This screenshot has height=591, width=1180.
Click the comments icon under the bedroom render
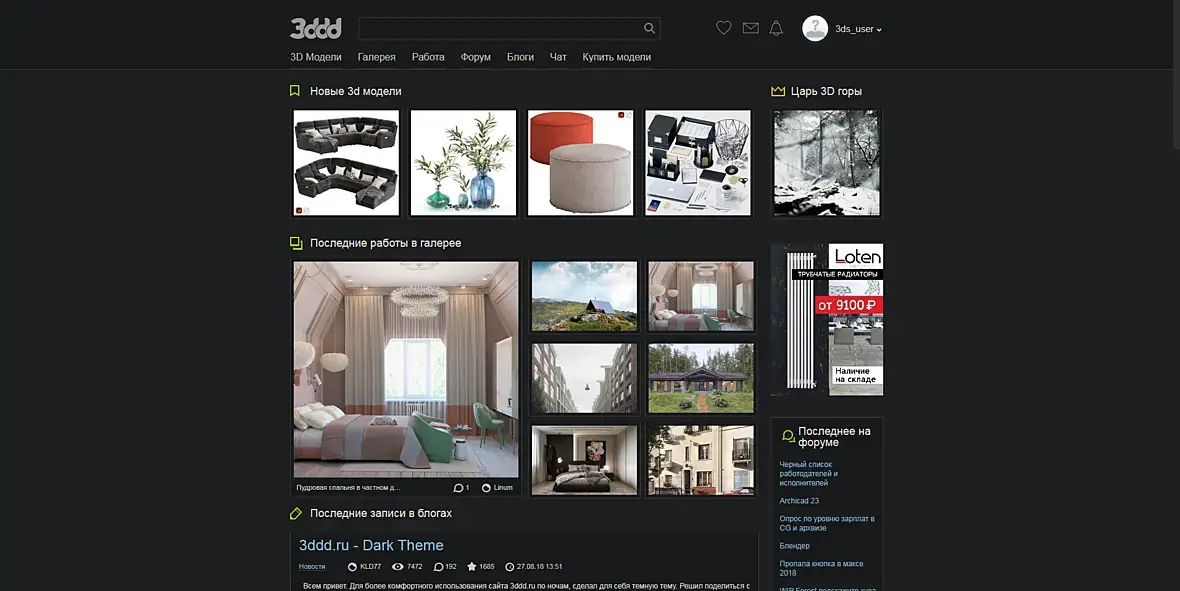[458, 488]
